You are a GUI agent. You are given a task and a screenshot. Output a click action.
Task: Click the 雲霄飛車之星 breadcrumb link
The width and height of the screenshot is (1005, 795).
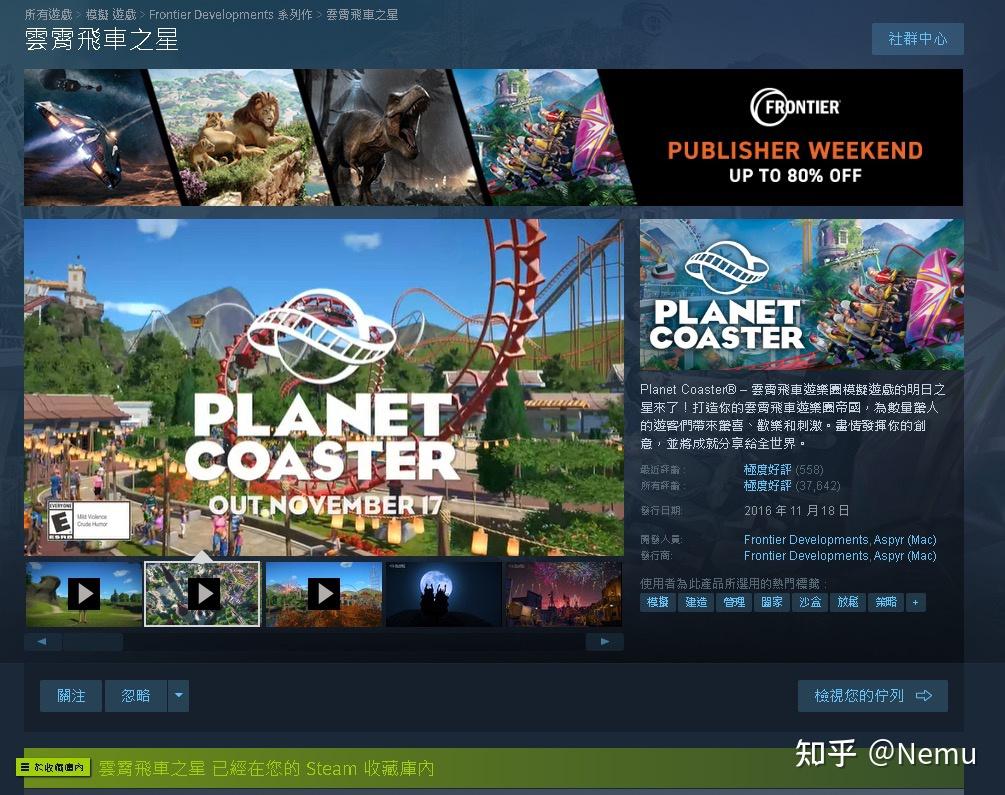(362, 14)
